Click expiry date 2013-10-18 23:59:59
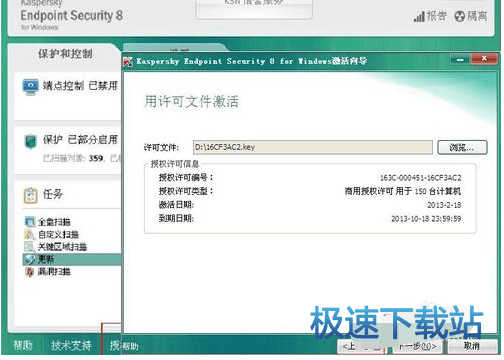The width and height of the screenshot is (504, 360). (x=426, y=219)
